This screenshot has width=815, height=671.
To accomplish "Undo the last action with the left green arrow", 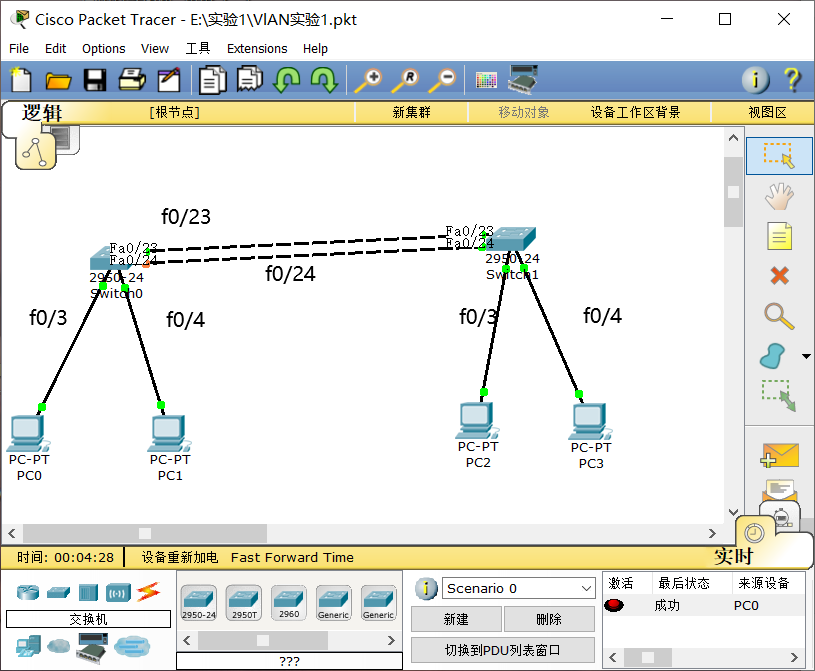I will click(287, 80).
